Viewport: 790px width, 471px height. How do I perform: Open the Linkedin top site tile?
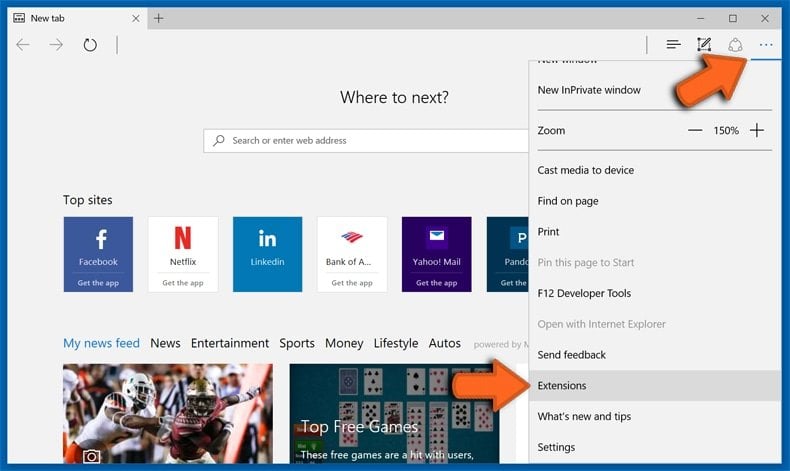[268, 254]
